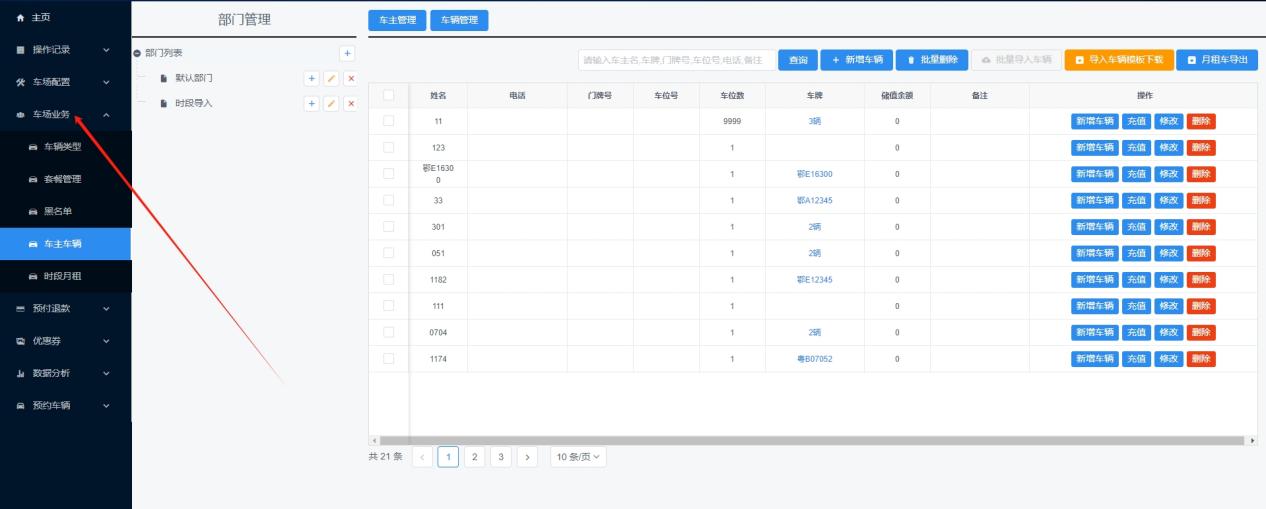This screenshot has height=509, width=1266.
Task: Click 修改 for row 1182
Action: pos(1168,279)
